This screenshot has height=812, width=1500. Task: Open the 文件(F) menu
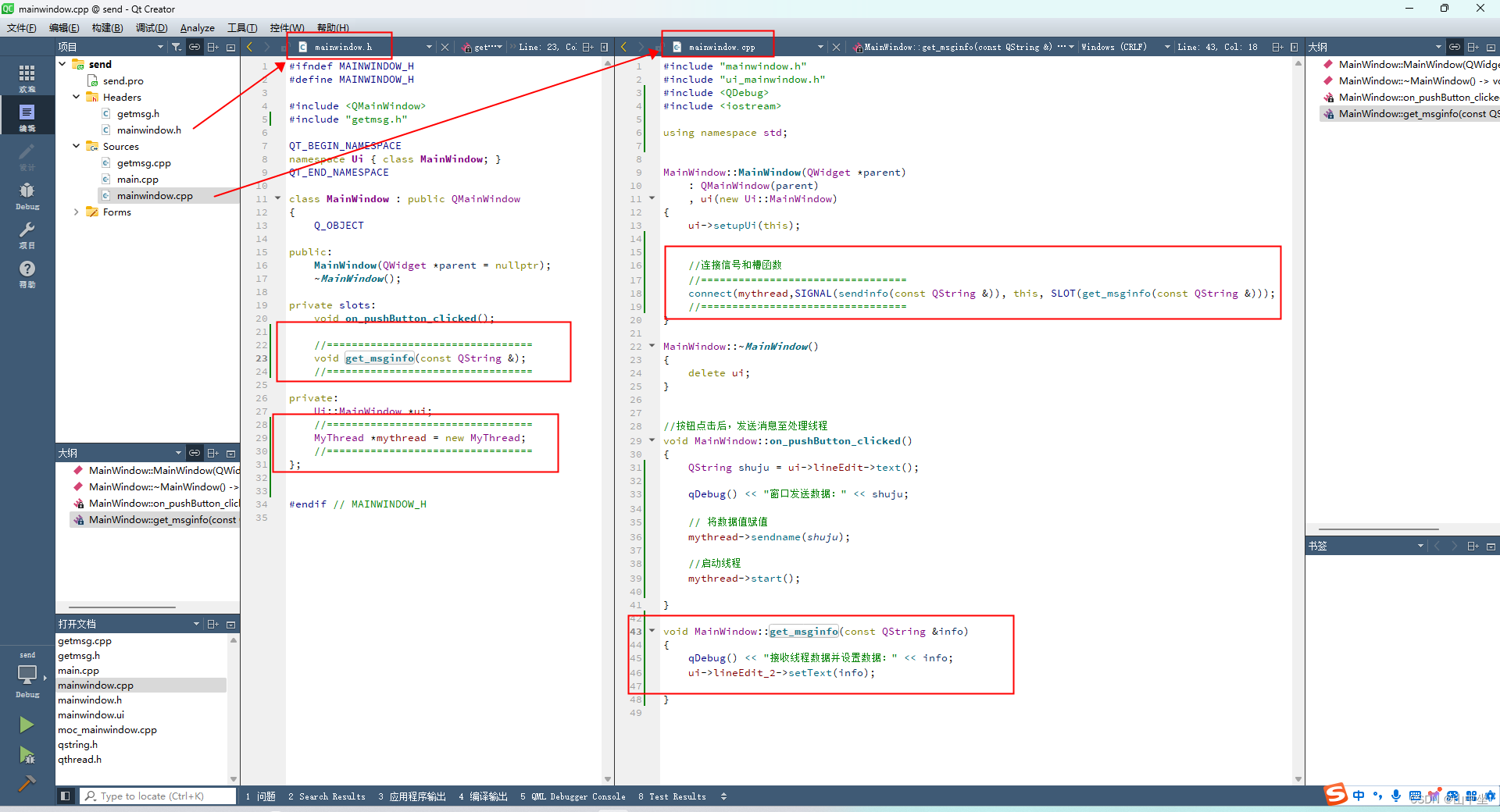coord(22,28)
